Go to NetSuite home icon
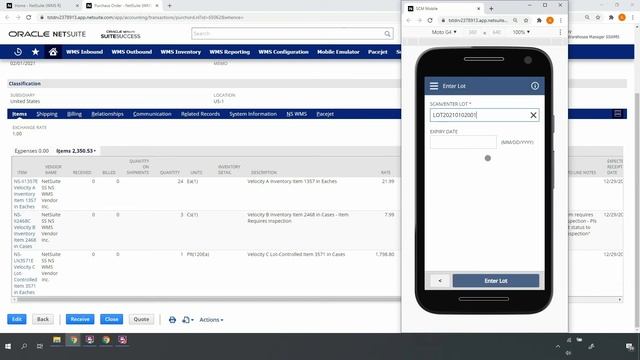 pos(53,52)
